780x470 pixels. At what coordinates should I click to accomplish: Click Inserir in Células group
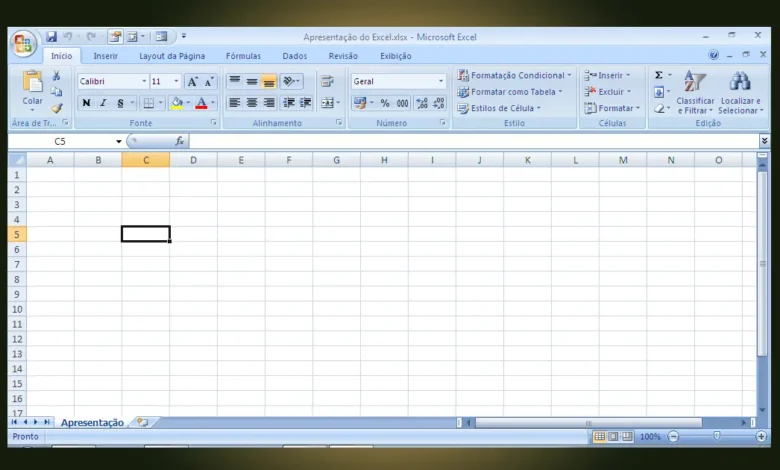607,75
